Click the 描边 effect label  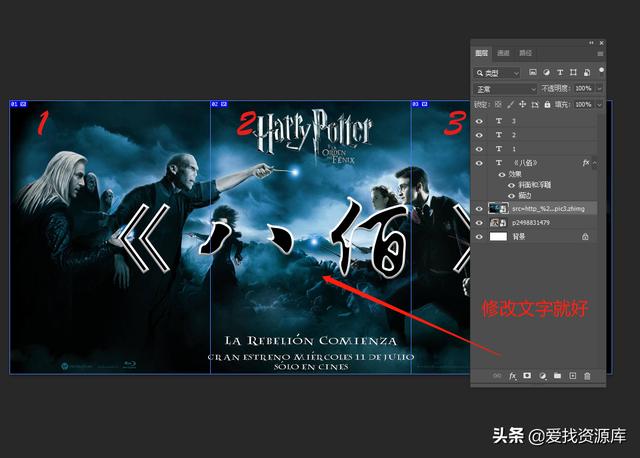525,196
